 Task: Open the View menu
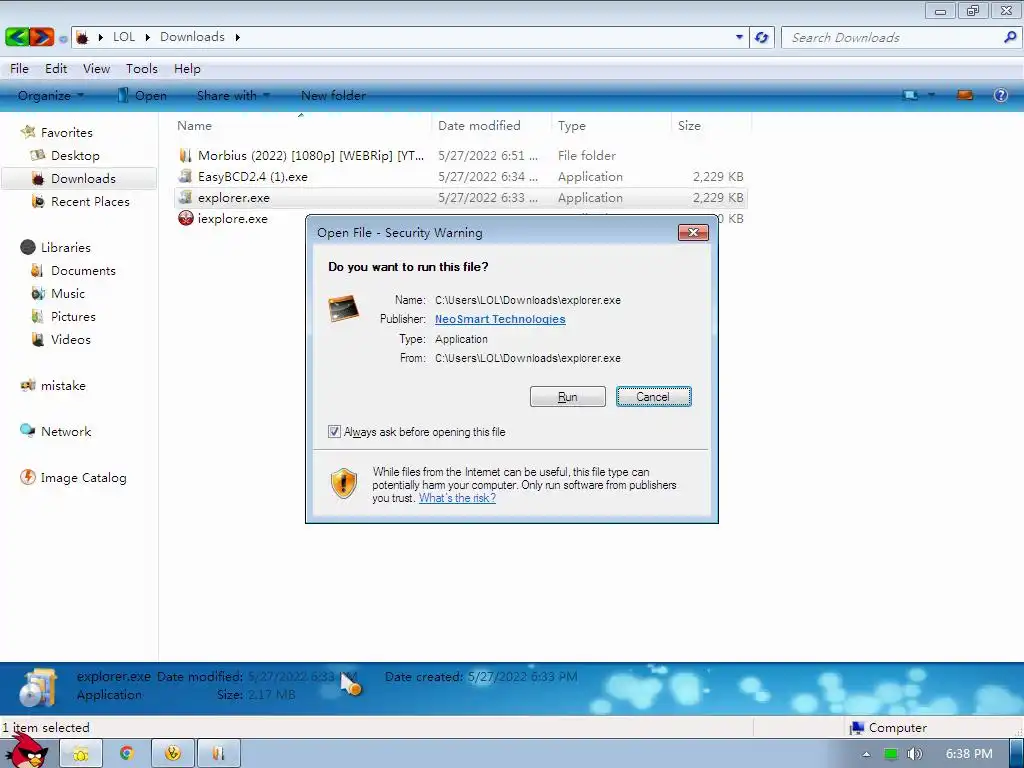pyautogui.click(x=96, y=69)
